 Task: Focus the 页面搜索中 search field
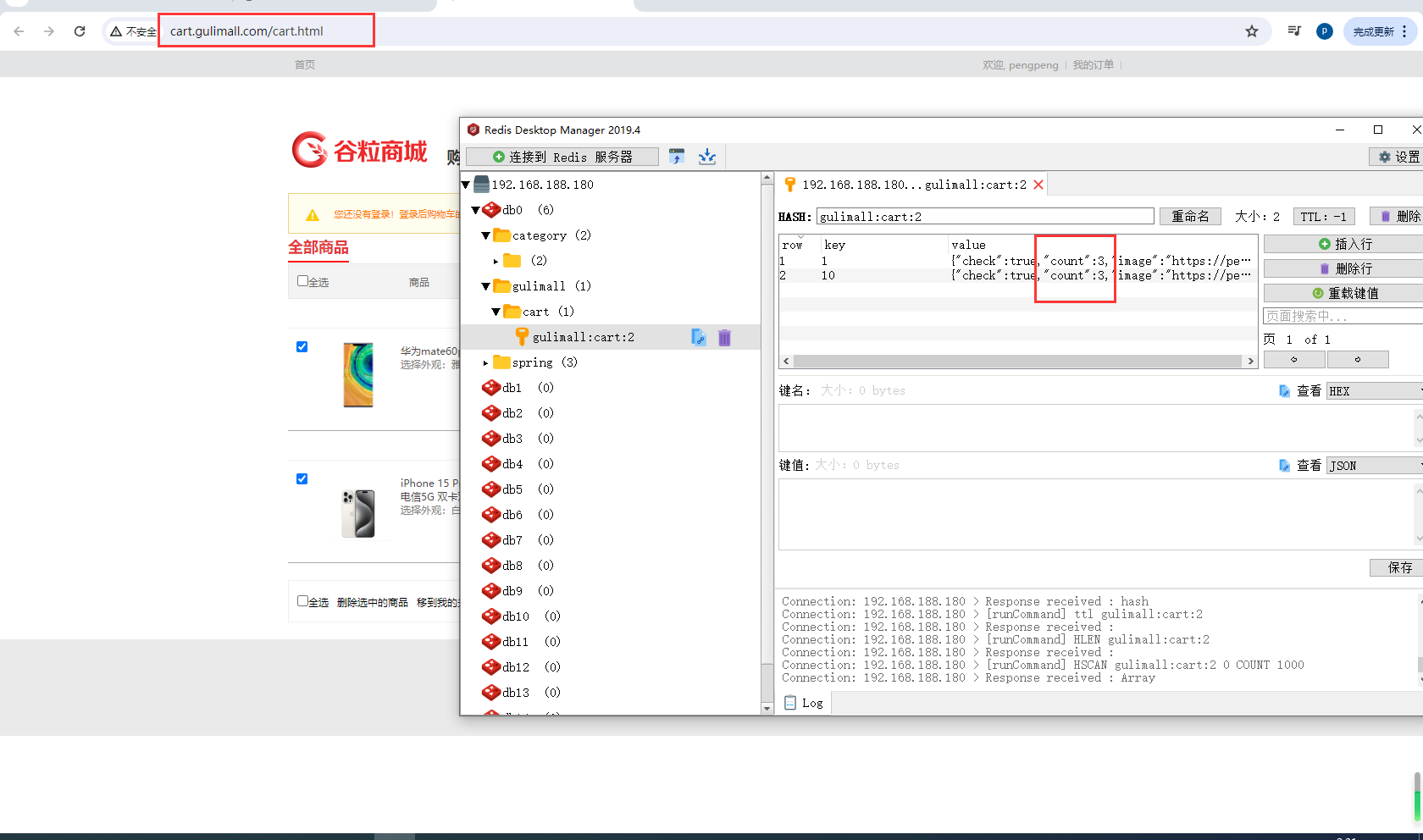(1343, 316)
